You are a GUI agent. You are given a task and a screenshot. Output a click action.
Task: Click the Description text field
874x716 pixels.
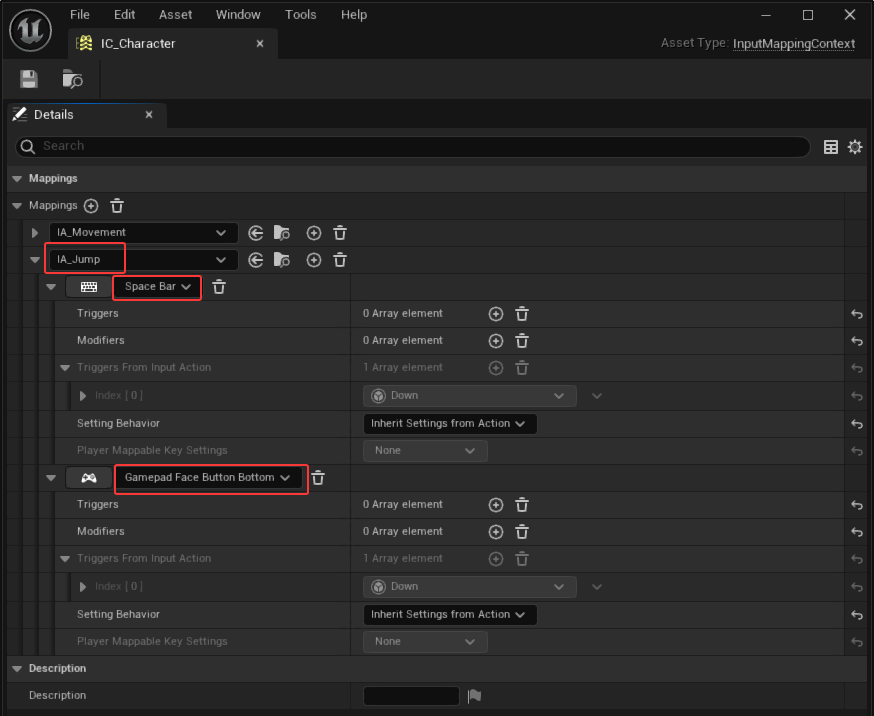(x=411, y=695)
